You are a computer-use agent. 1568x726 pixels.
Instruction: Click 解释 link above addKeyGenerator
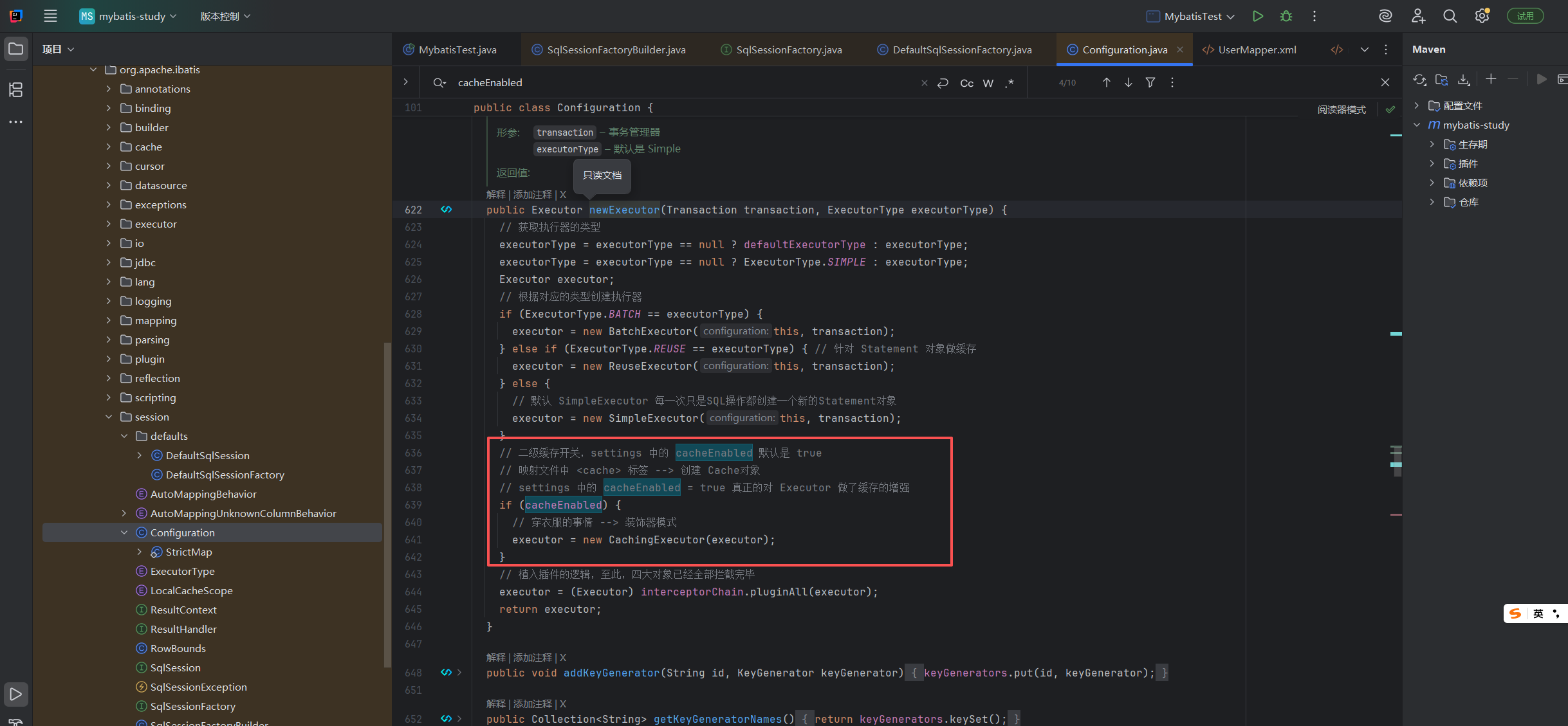point(495,657)
